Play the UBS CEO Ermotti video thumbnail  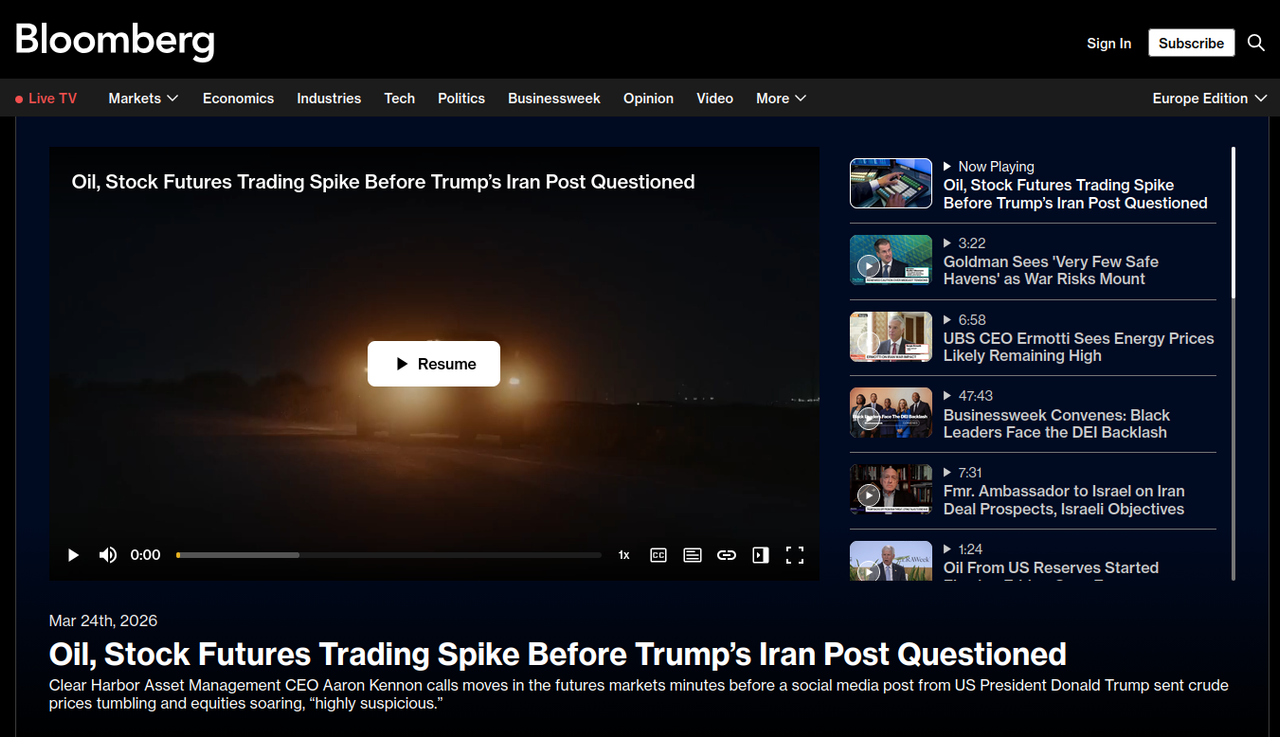point(891,337)
